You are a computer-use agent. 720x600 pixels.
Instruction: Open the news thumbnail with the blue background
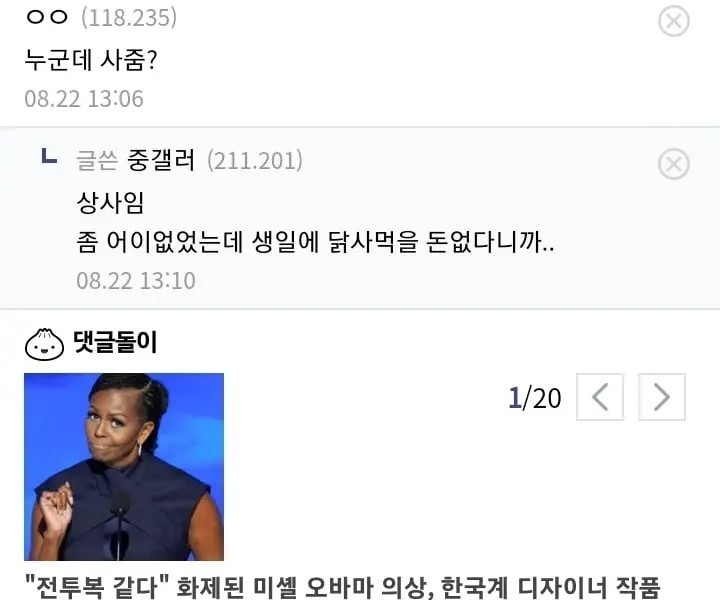[124, 467]
